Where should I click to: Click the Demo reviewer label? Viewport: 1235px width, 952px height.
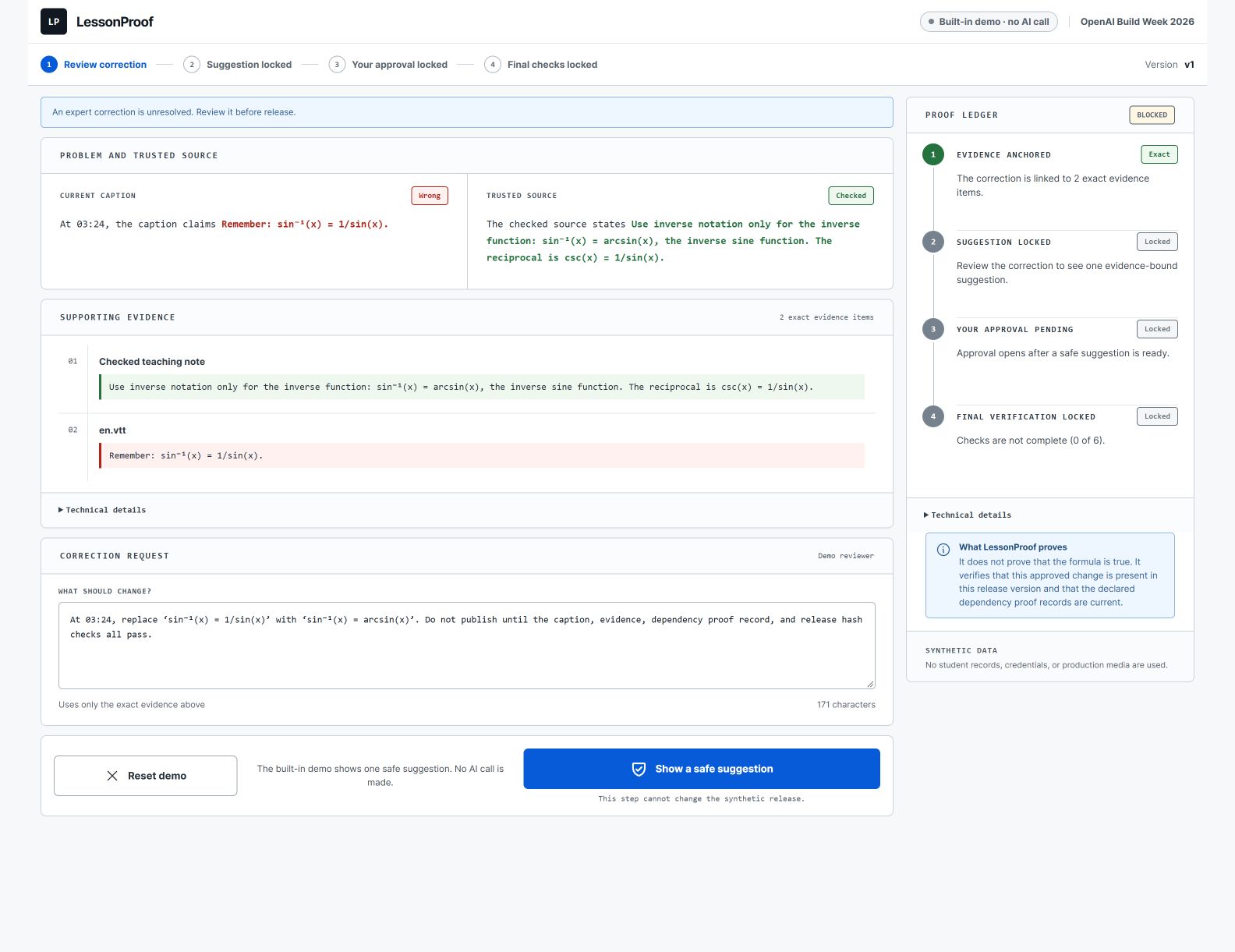[846, 556]
